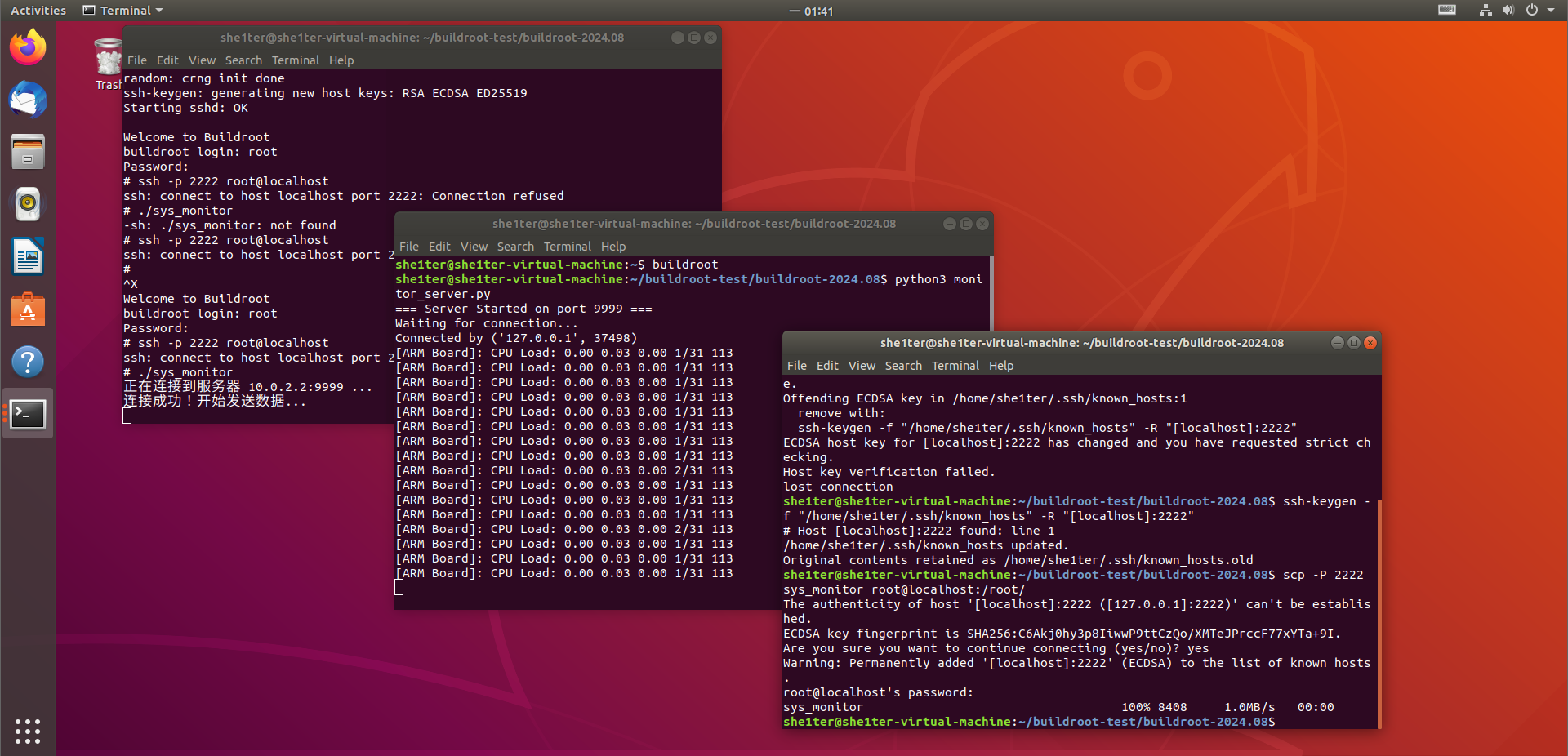1568x756 pixels.
Task: Close the back-left Buildroot terminal
Action: [710, 38]
